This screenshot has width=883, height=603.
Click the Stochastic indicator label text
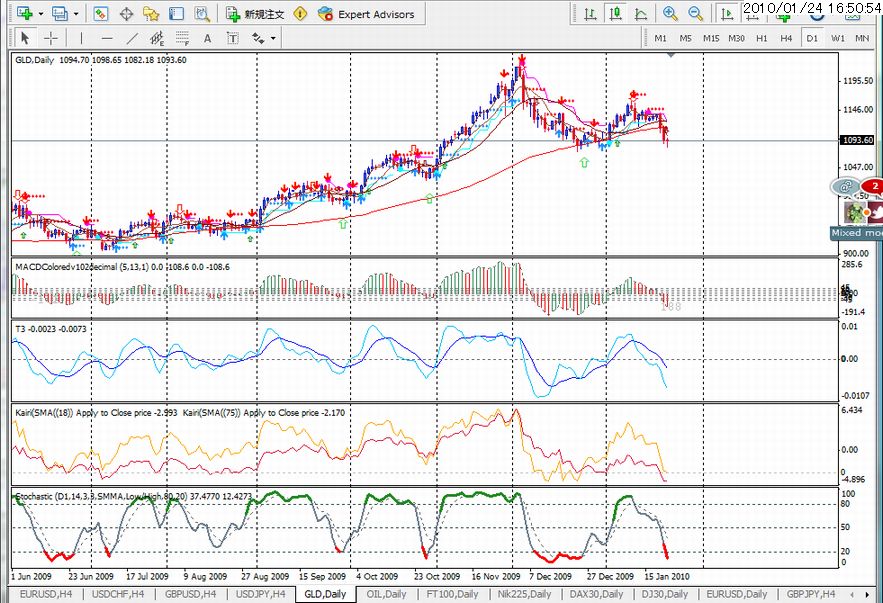pos(133,497)
